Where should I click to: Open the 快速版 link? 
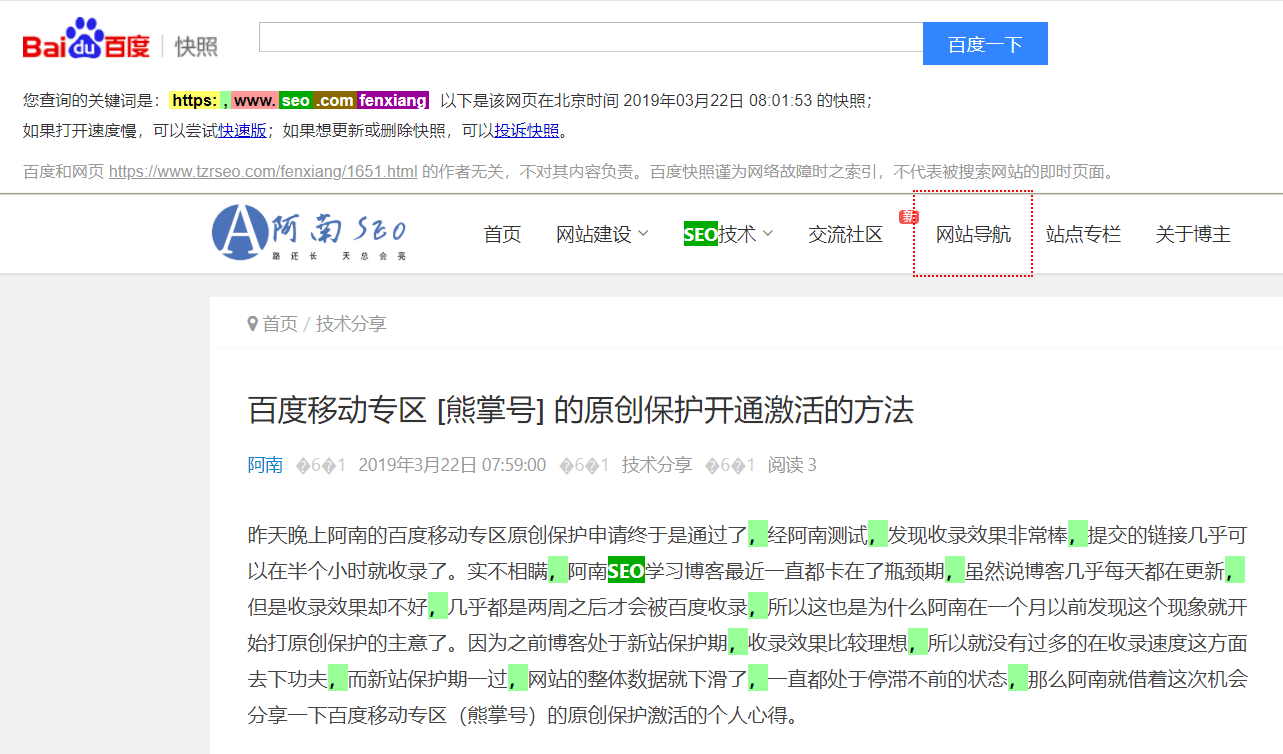tap(243, 130)
